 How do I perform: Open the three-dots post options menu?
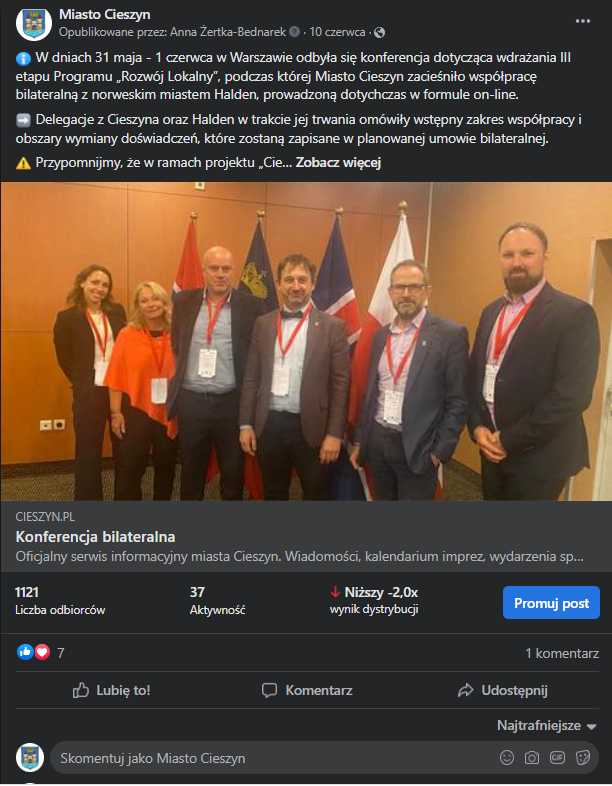(582, 21)
